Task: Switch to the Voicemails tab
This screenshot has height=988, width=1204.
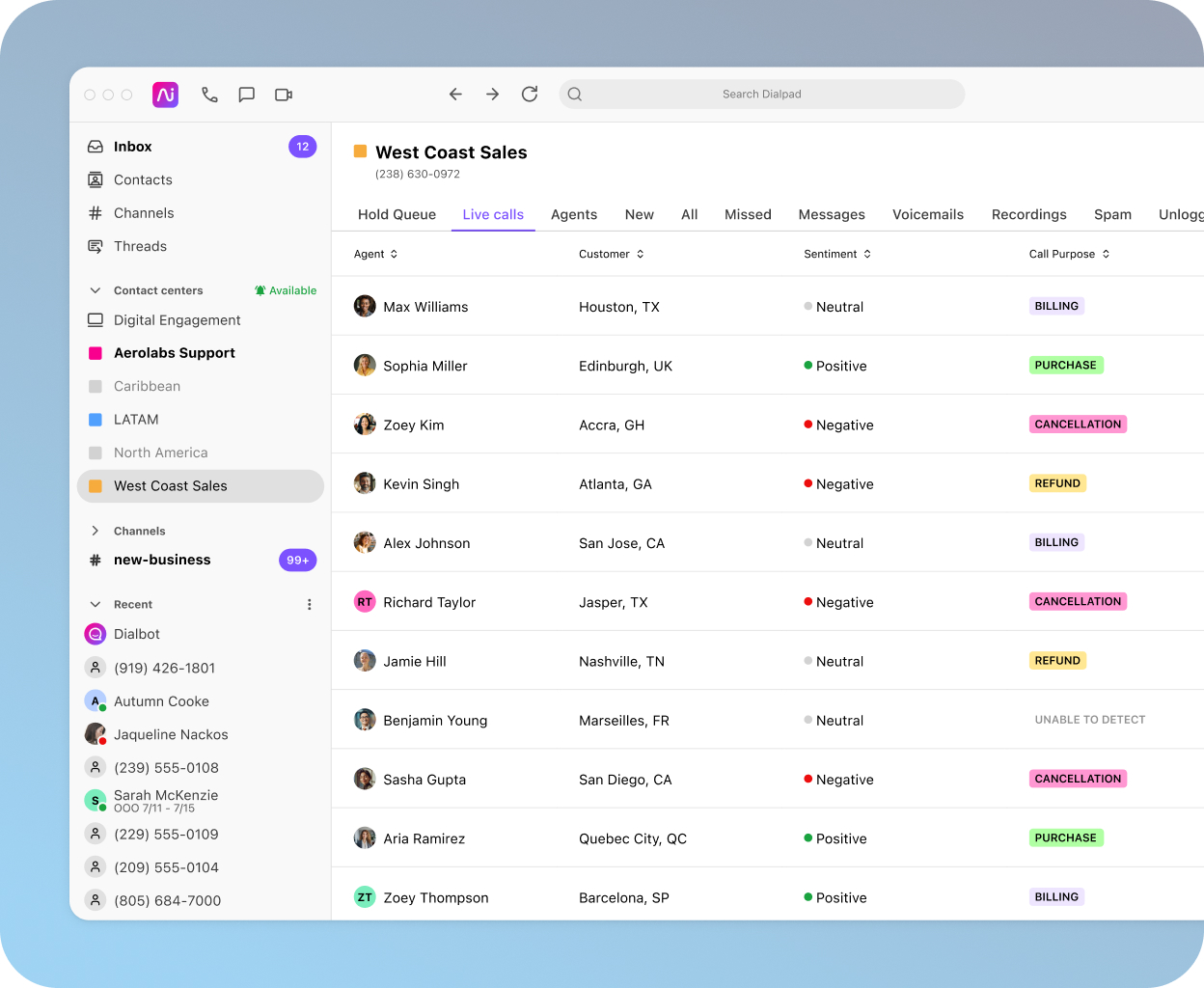Action: 927,214
